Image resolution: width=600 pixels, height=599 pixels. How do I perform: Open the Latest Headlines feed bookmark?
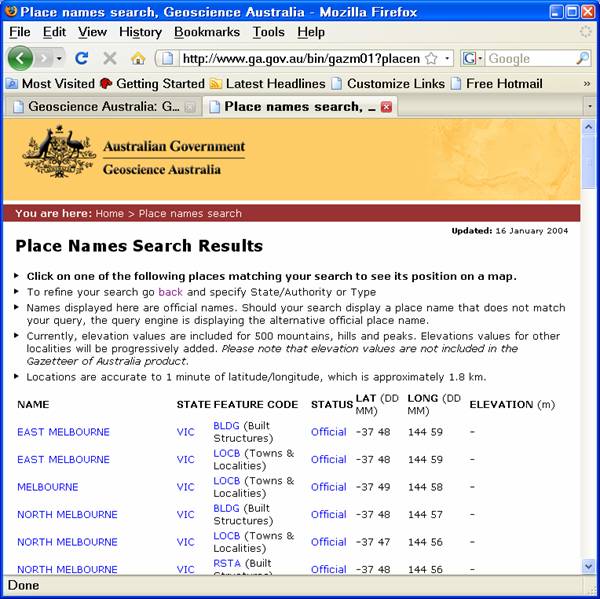pyautogui.click(x=266, y=83)
